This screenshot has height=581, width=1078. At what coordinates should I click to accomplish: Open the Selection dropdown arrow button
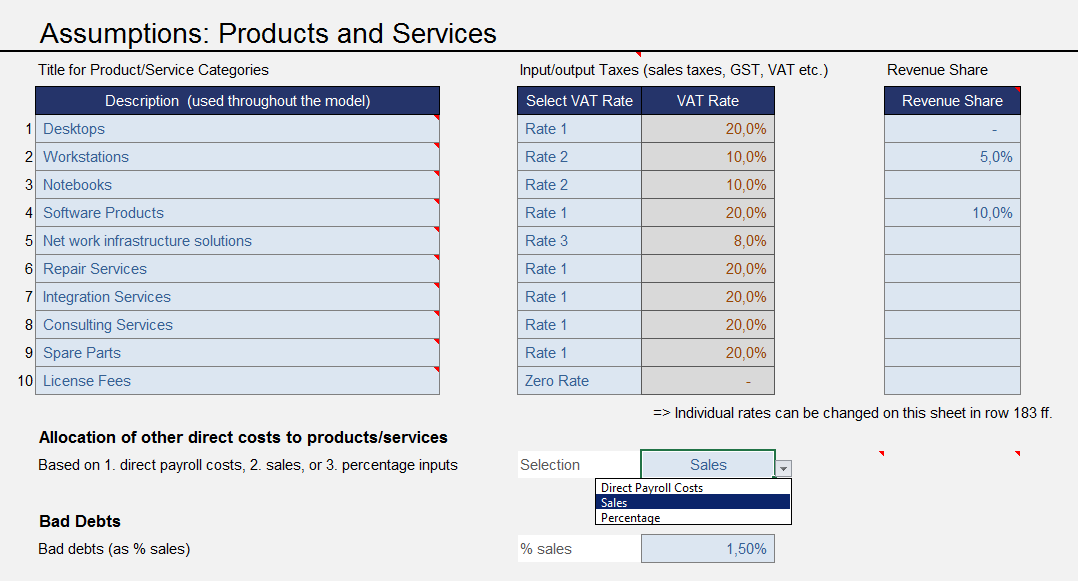[x=783, y=469]
